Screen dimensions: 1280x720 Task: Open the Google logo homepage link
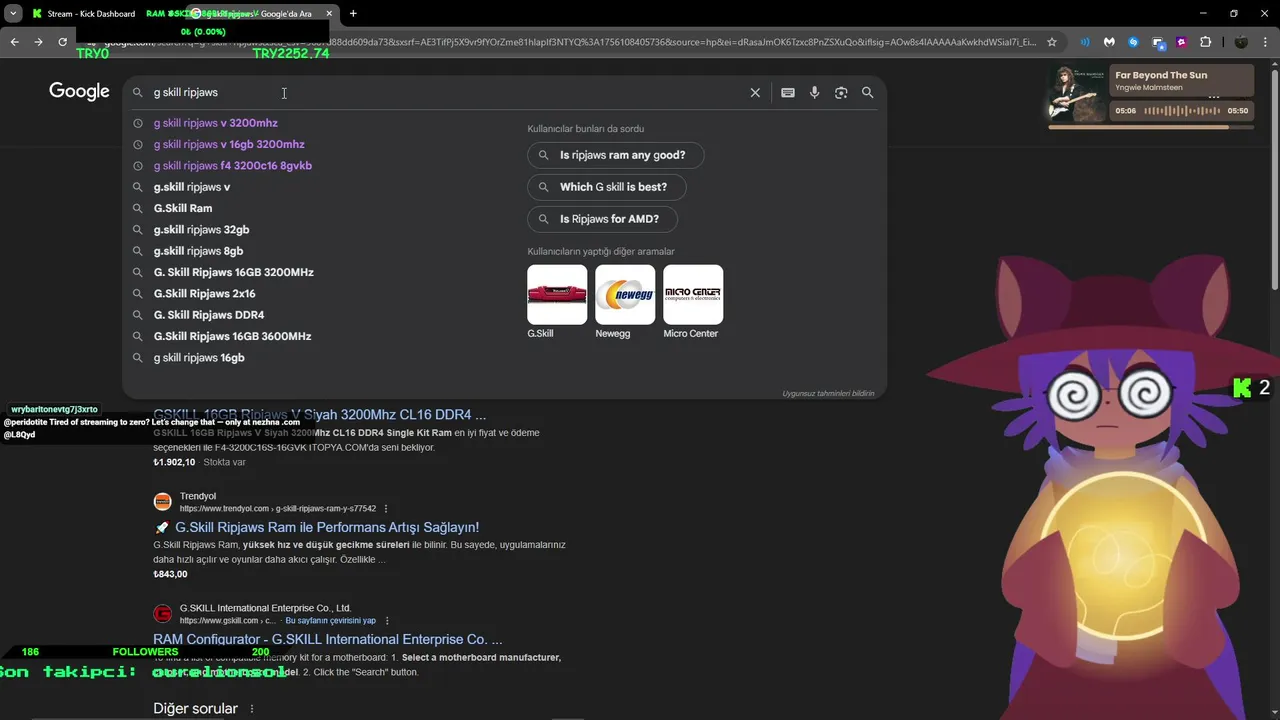point(79,92)
